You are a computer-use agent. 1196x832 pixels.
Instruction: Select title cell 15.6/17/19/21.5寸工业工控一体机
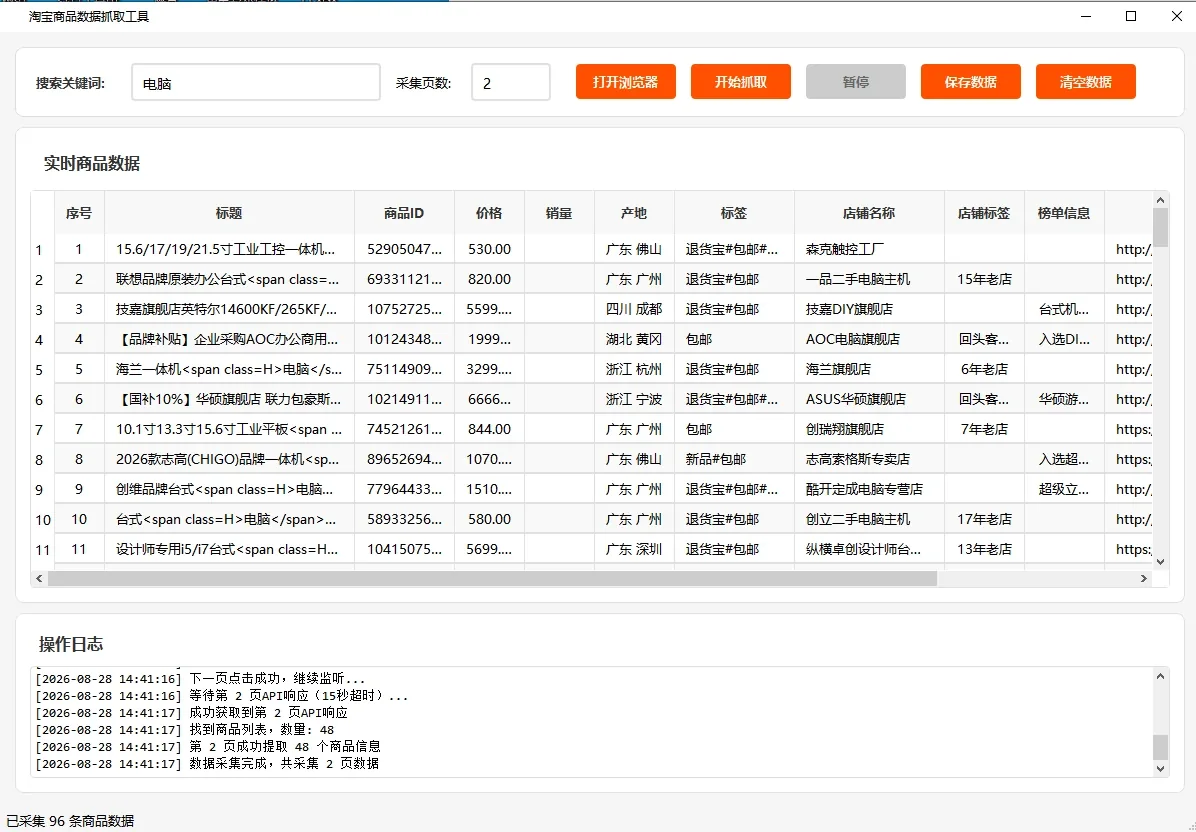[230, 249]
